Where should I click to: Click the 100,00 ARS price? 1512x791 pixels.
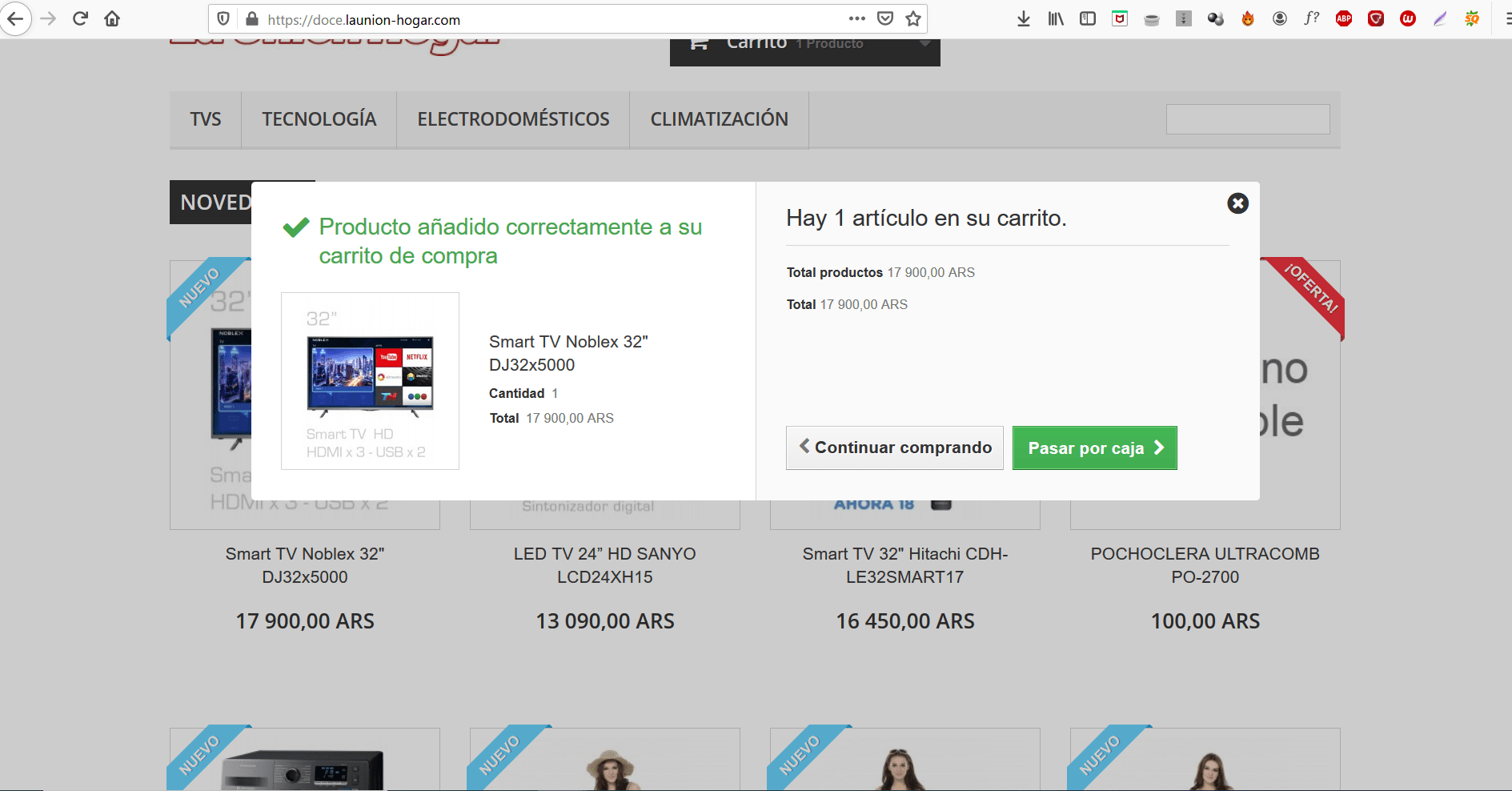1205,621
